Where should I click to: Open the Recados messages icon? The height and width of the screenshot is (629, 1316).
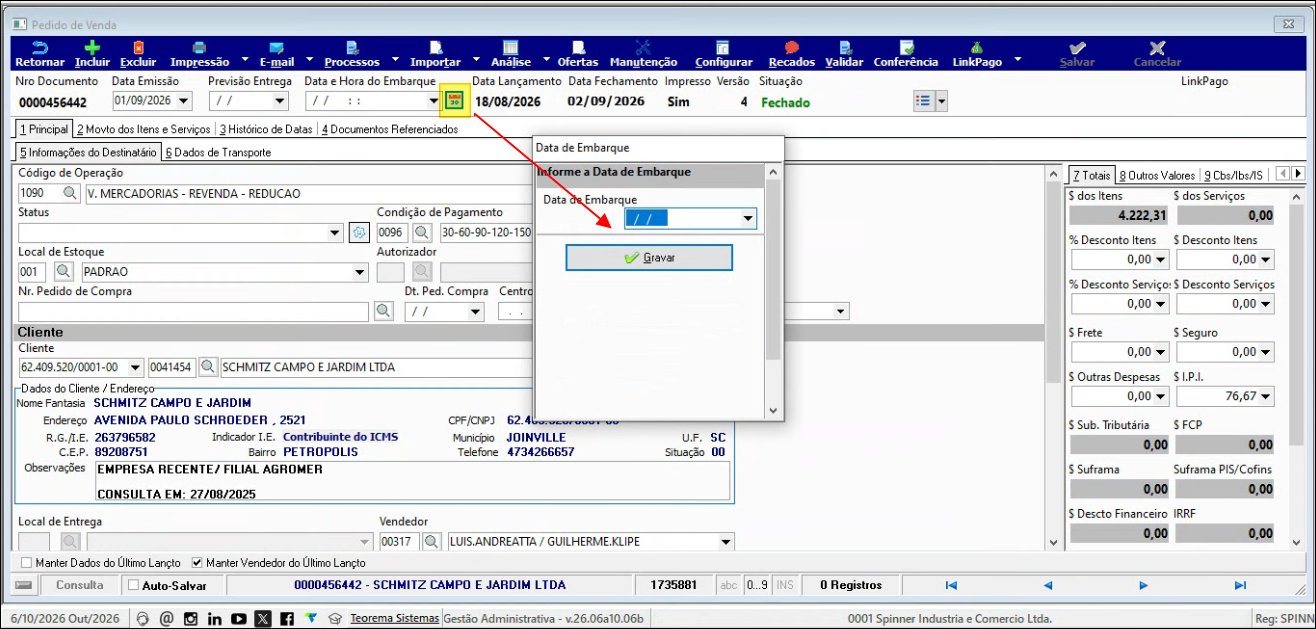792,47
